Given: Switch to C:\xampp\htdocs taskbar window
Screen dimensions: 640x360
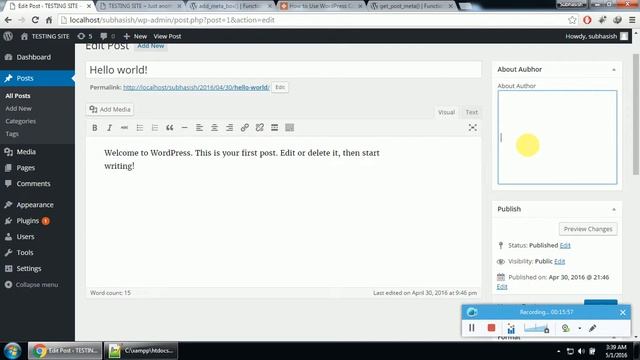Looking at the screenshot, I should [x=141, y=351].
